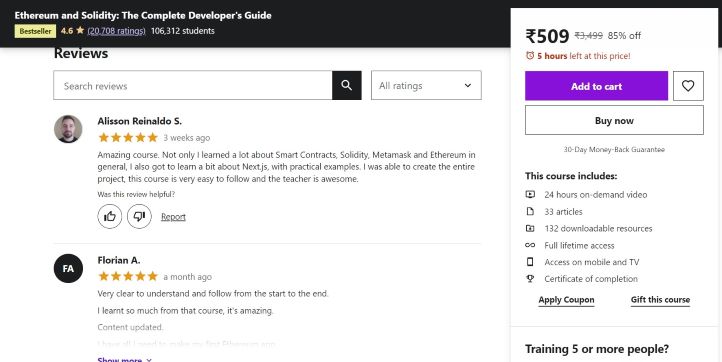Click reviewer name Florian A.
The width and height of the screenshot is (722, 362).
pyautogui.click(x=119, y=260)
